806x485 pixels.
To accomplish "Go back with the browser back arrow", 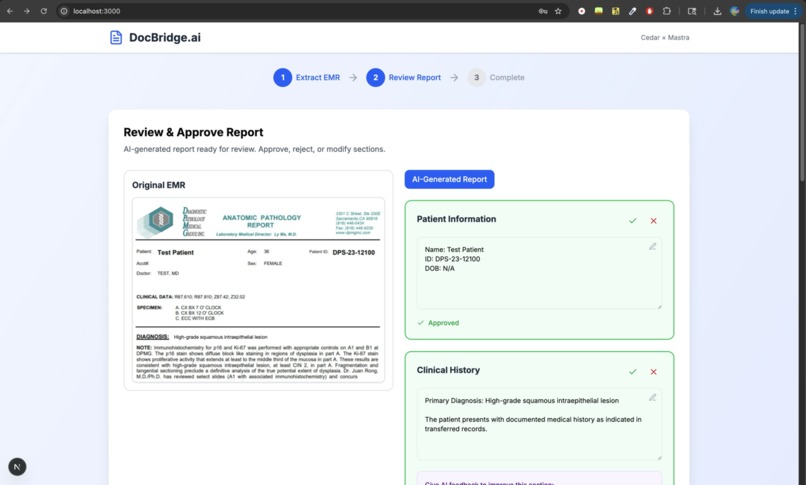I will [x=10, y=11].
